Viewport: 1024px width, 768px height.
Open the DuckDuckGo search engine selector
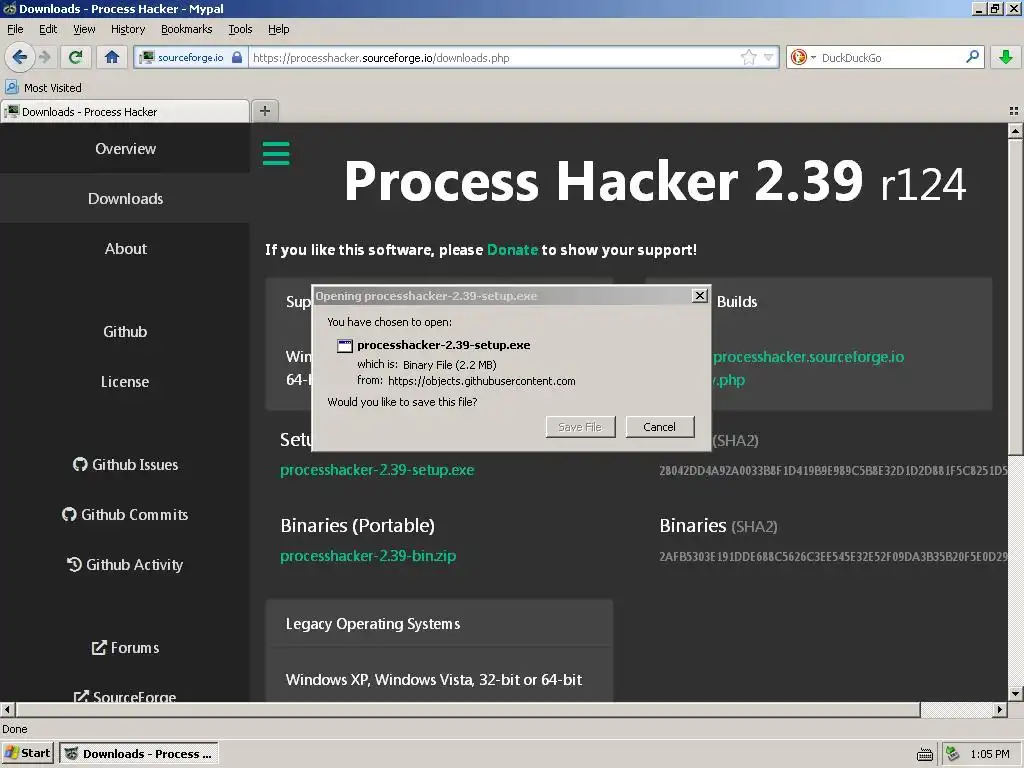[803, 57]
